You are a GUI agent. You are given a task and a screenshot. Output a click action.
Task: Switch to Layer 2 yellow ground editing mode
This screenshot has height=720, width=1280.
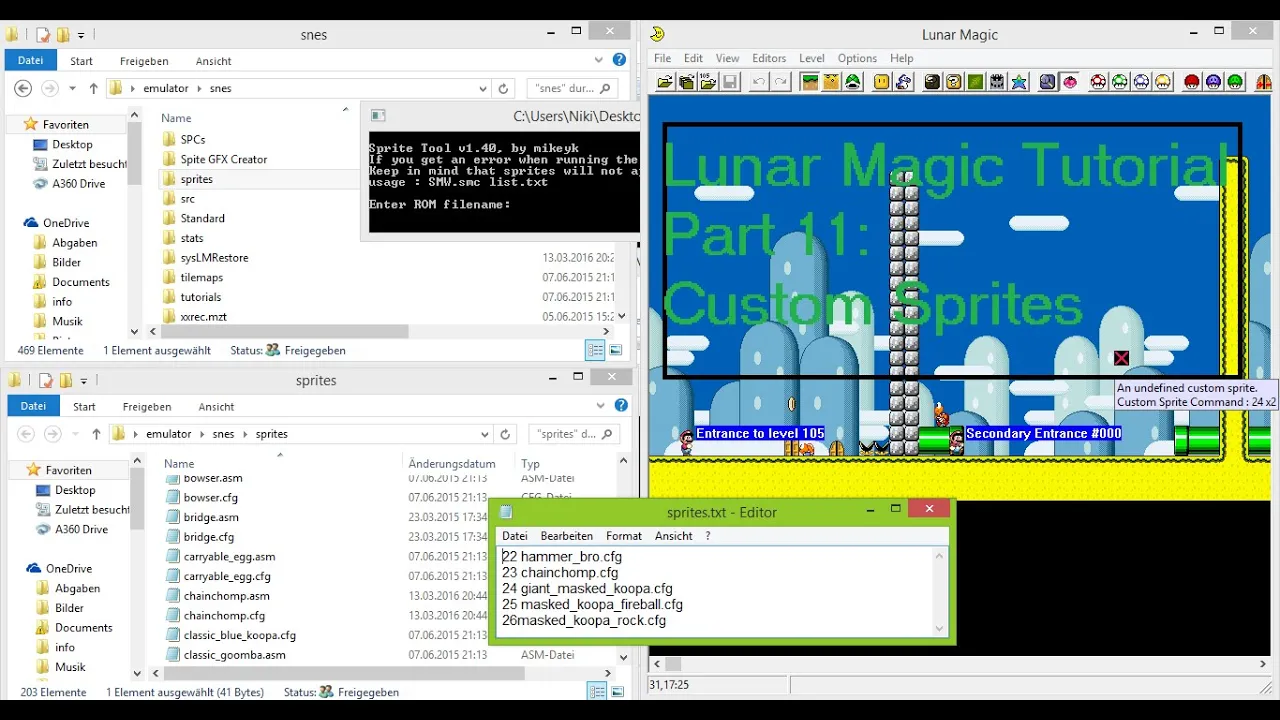[x=831, y=82]
